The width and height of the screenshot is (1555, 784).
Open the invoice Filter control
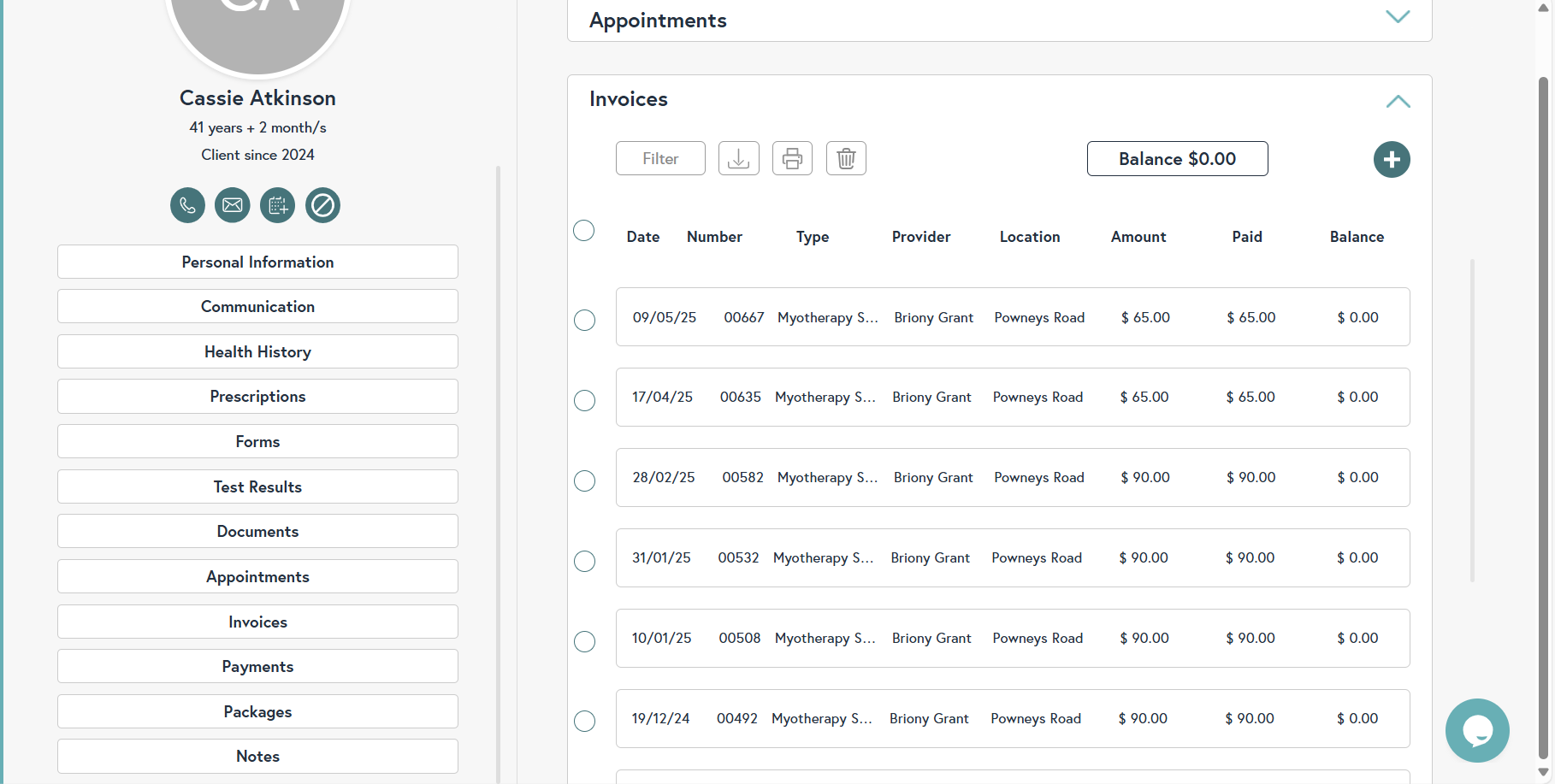[660, 158]
